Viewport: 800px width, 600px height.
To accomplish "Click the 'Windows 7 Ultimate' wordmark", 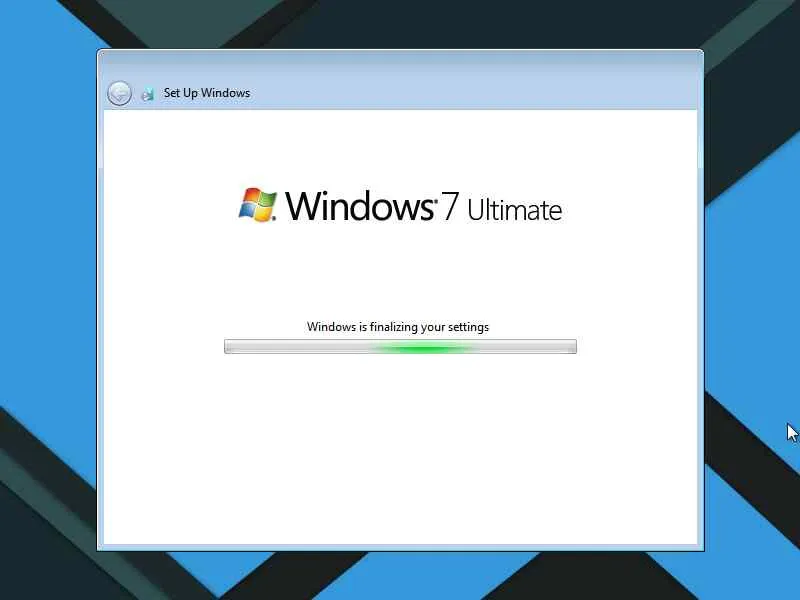I will (423, 207).
